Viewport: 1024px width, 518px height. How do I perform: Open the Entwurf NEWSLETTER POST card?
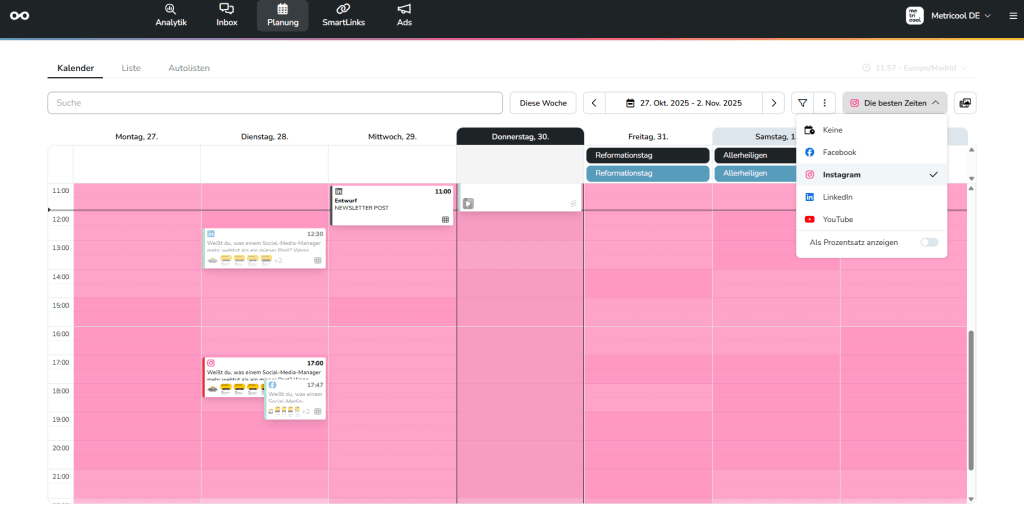[x=392, y=205]
